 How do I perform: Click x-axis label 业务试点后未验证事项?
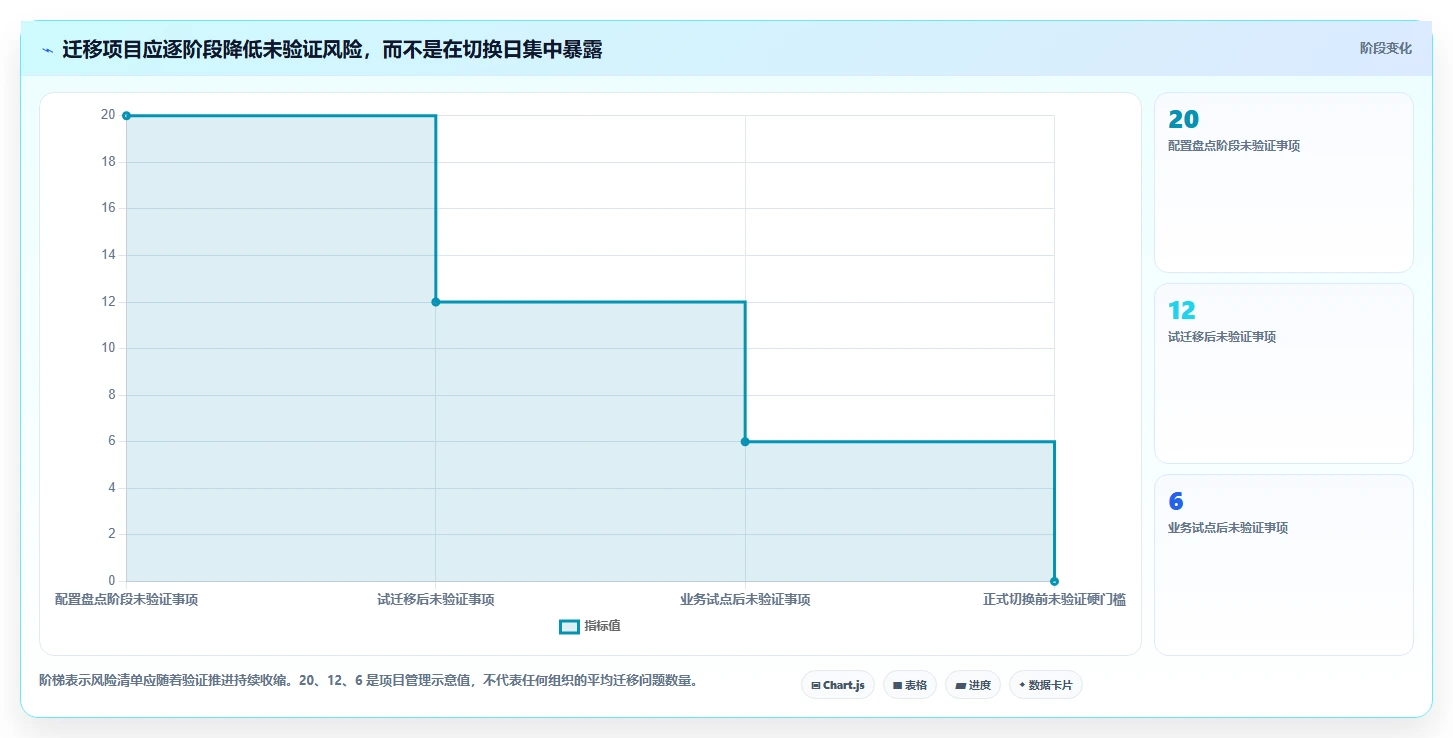coord(745,600)
